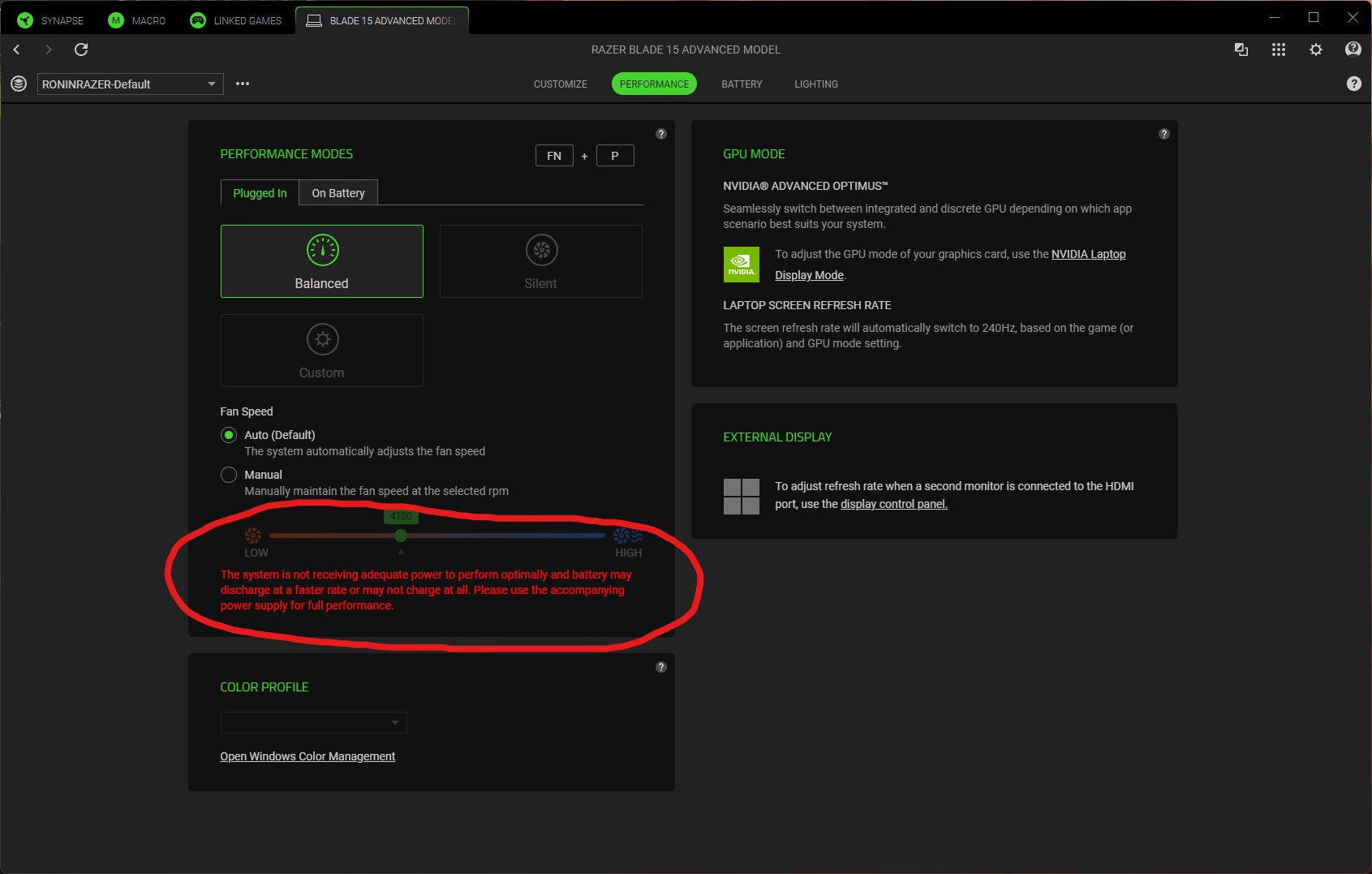Select the Performance section
This screenshot has width=1372, height=874.
click(654, 84)
